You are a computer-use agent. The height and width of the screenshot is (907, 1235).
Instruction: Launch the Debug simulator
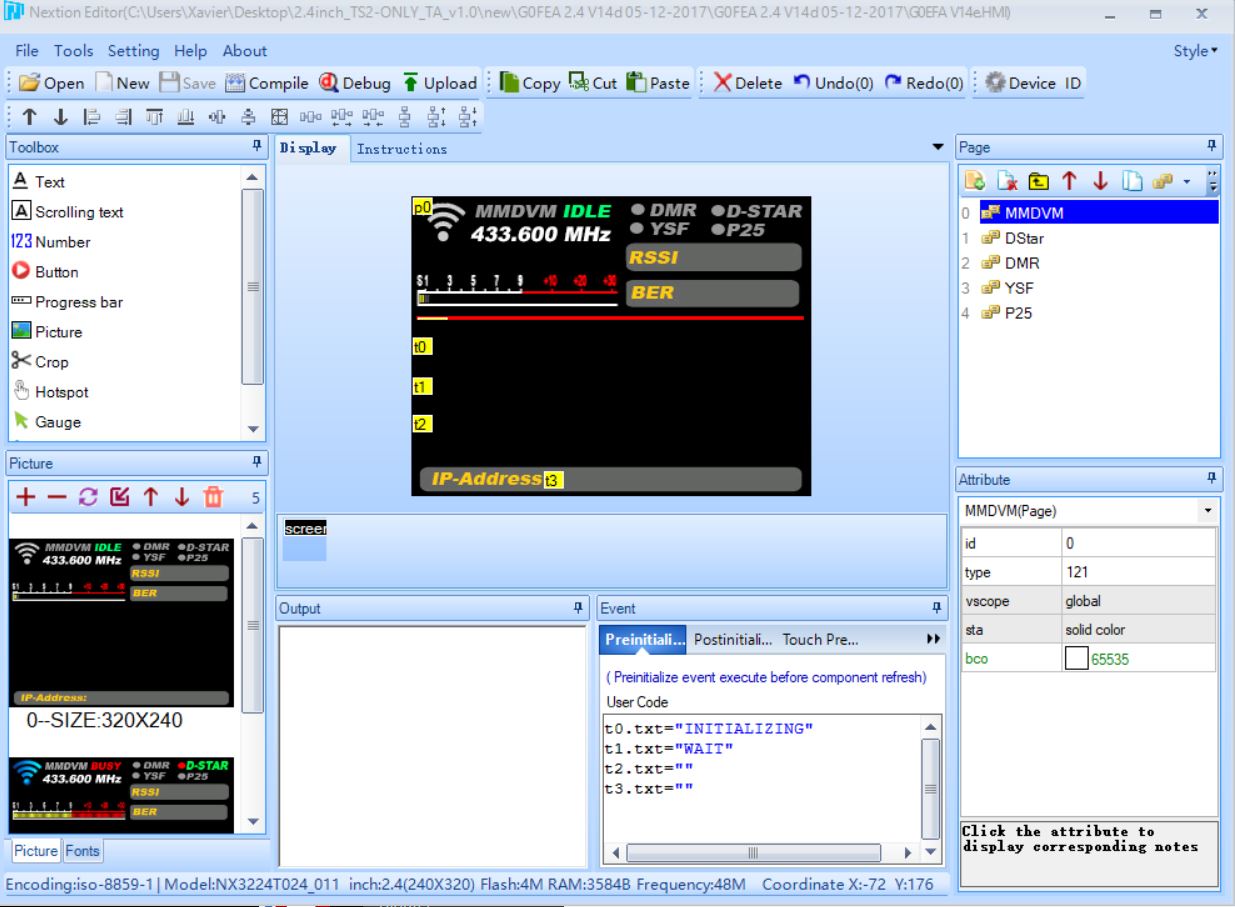tap(354, 83)
